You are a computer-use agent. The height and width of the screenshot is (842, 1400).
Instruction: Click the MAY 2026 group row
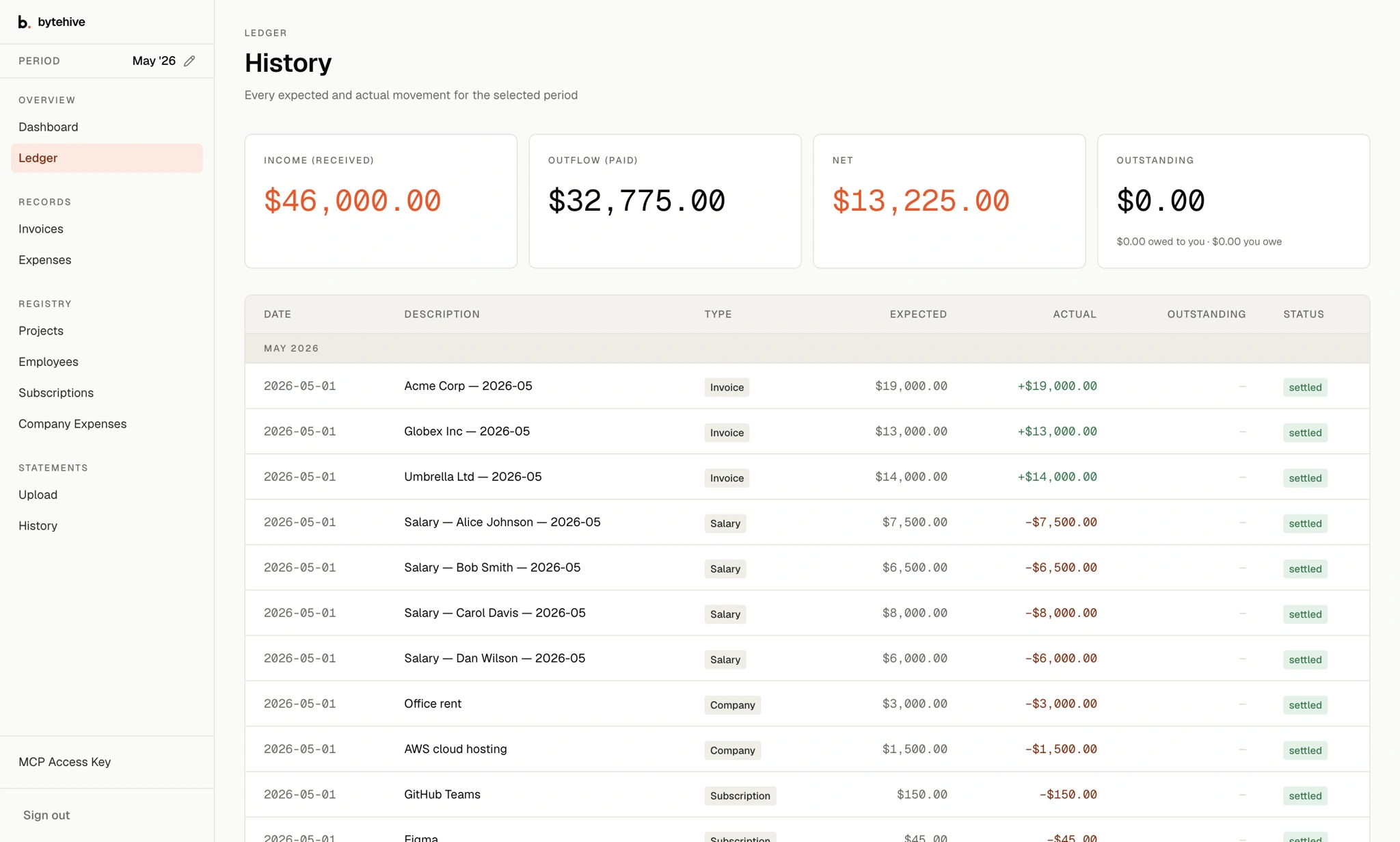point(807,348)
